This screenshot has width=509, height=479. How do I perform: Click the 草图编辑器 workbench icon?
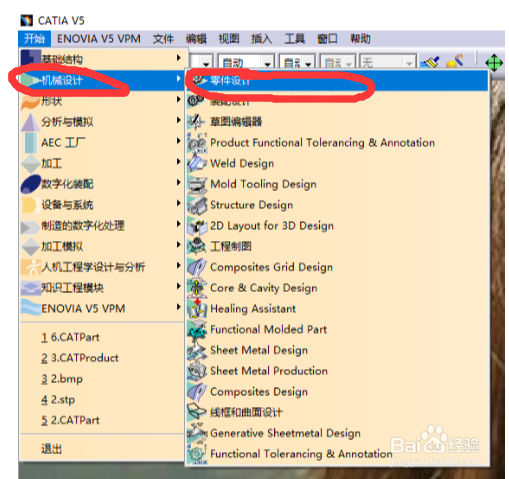197,121
